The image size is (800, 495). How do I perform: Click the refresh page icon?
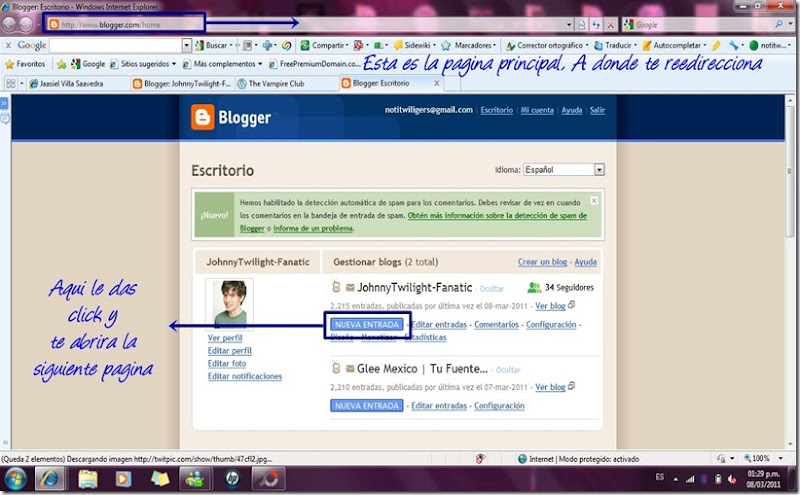(x=595, y=24)
